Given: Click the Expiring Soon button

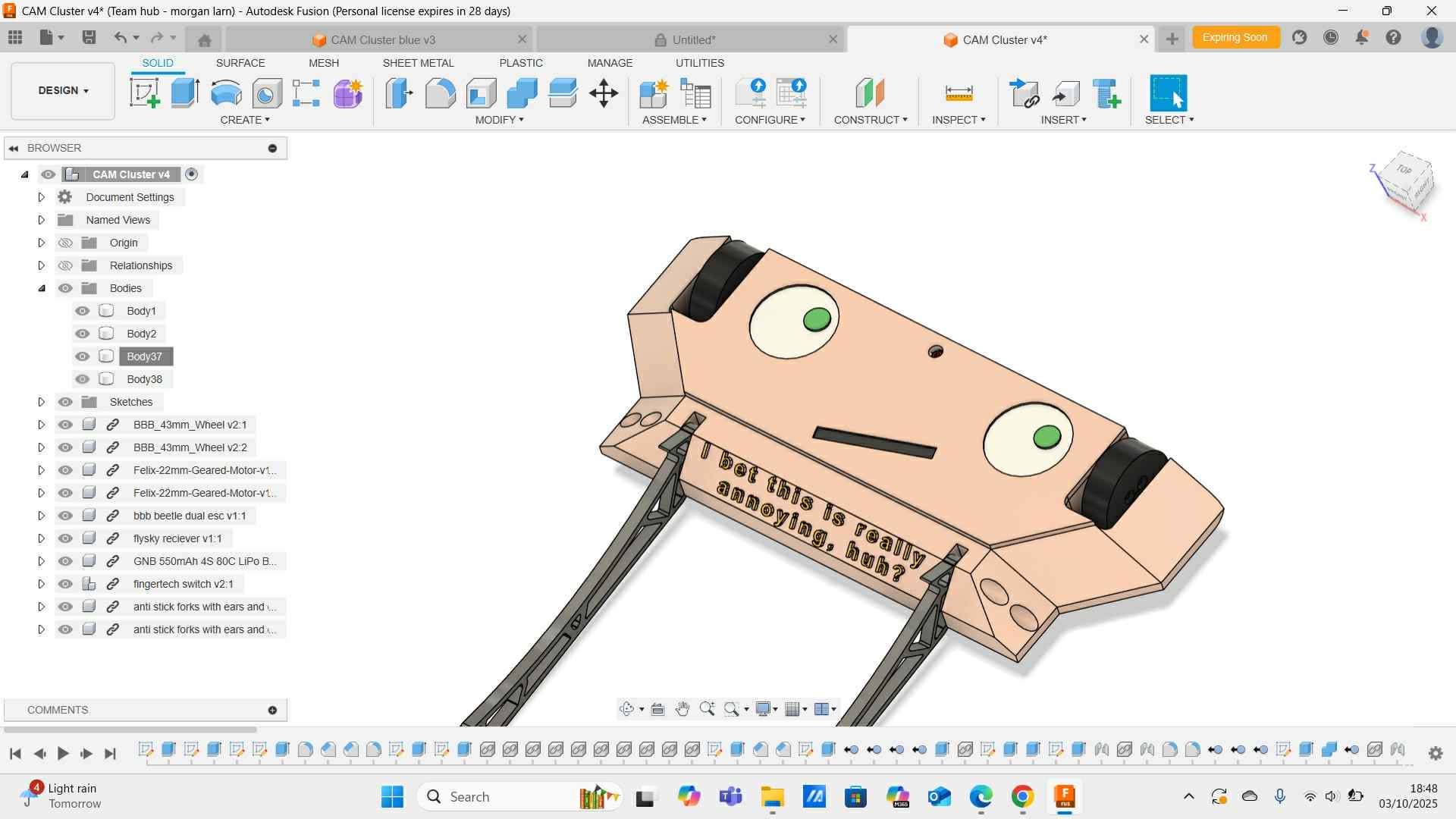Looking at the screenshot, I should pyautogui.click(x=1235, y=37).
